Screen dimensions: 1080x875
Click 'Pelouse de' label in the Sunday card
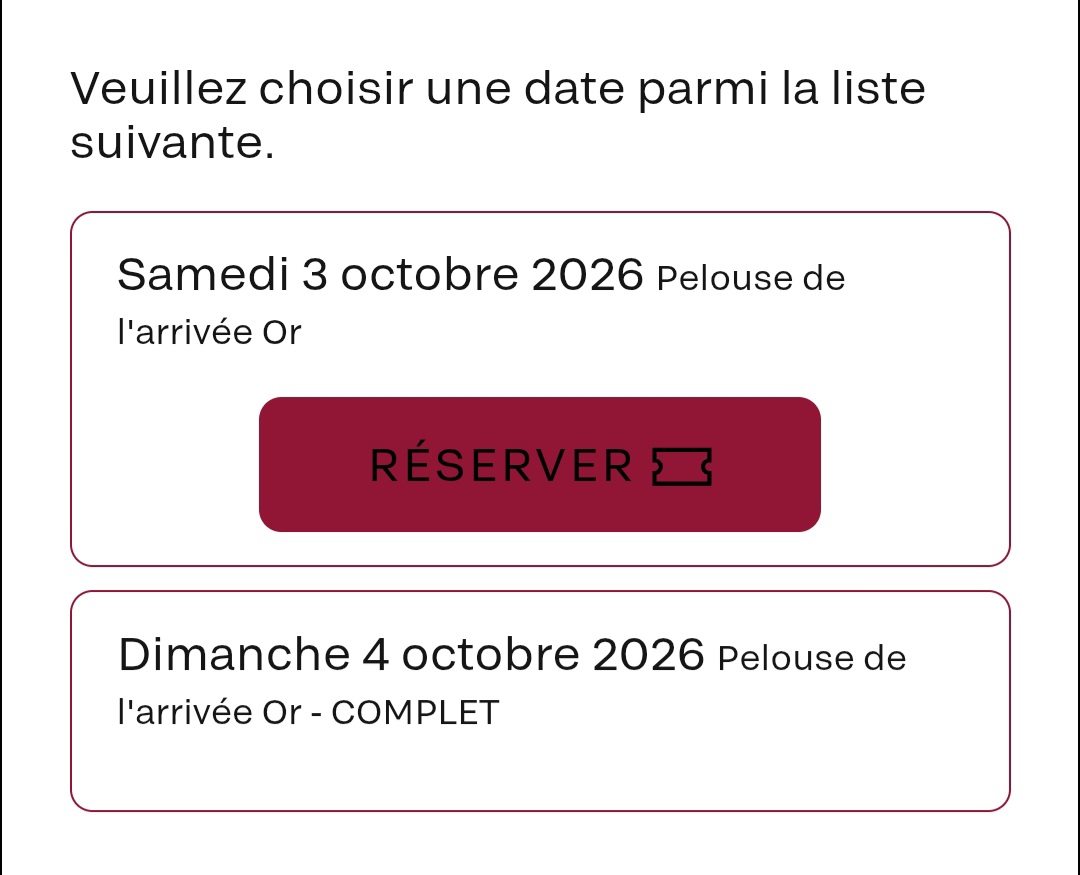point(811,658)
